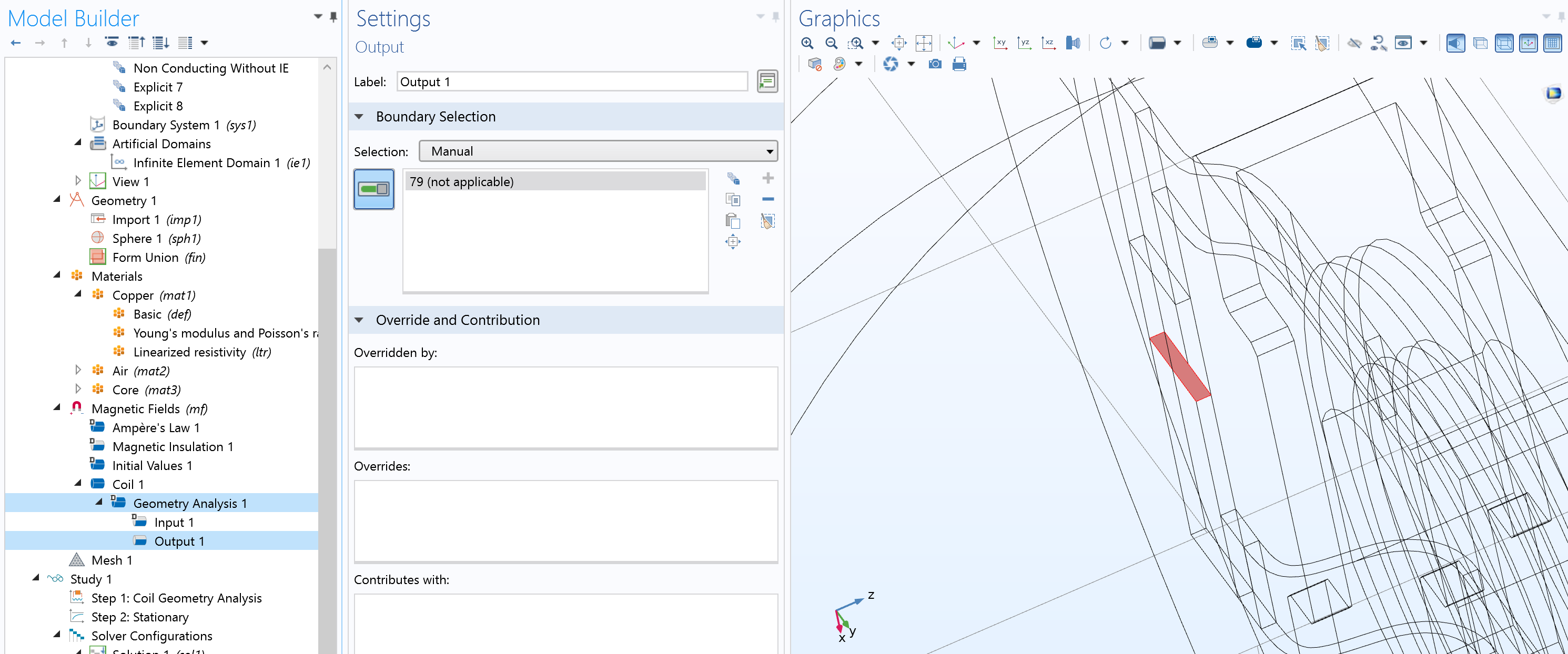Open the Selection Manual dropdown
This screenshot has height=654, width=1568.
(x=599, y=151)
